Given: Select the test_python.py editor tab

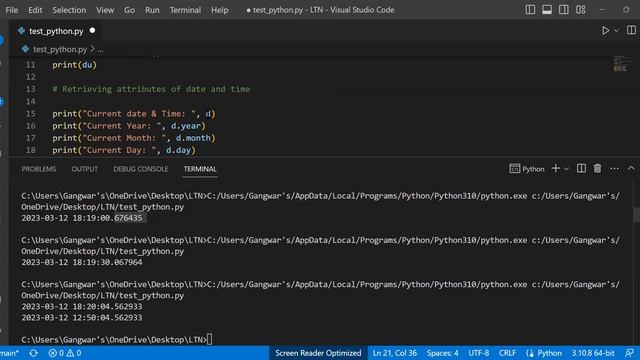Looking at the screenshot, I should (x=56, y=31).
